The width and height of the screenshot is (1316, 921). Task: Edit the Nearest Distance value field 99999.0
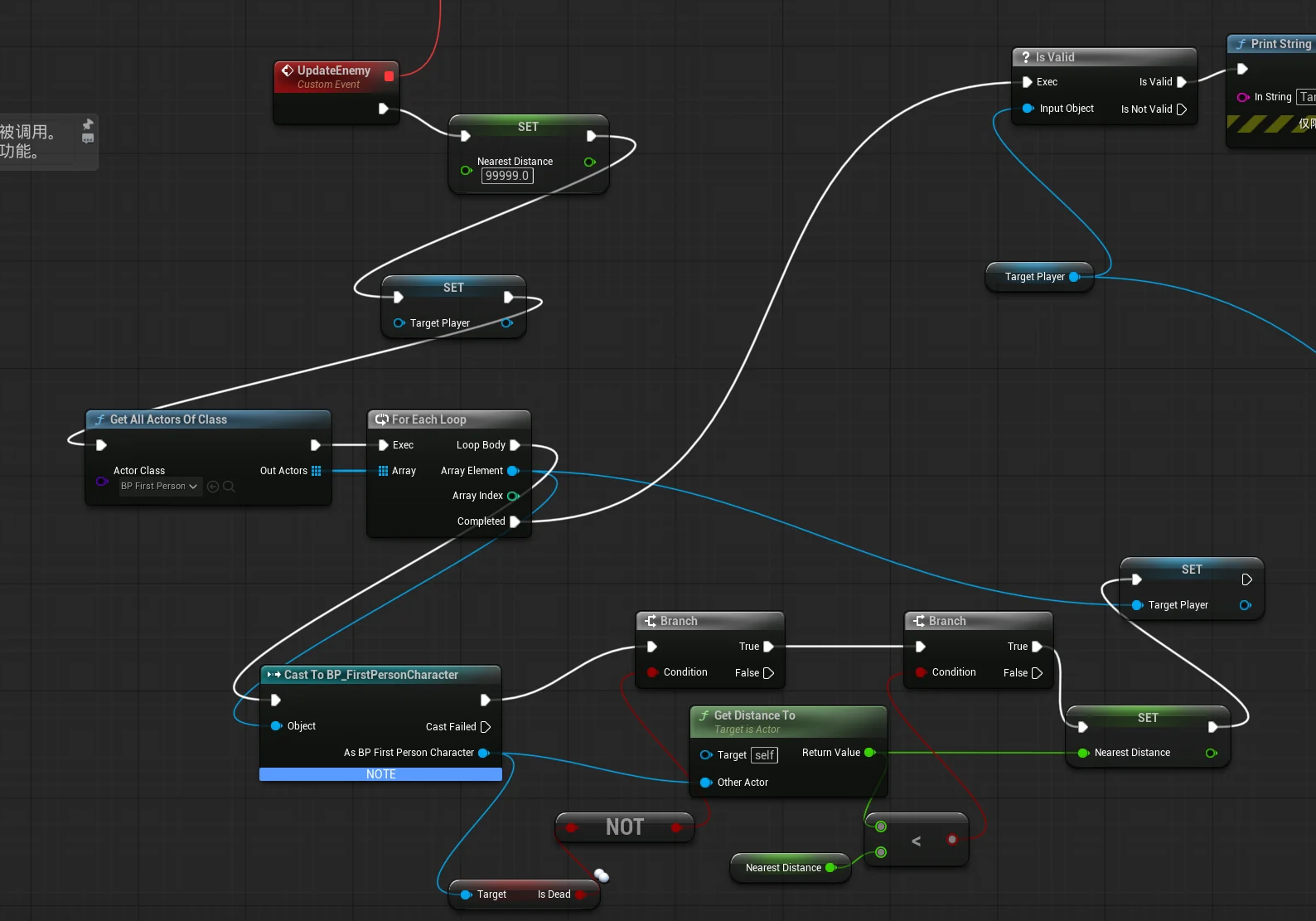tap(507, 176)
